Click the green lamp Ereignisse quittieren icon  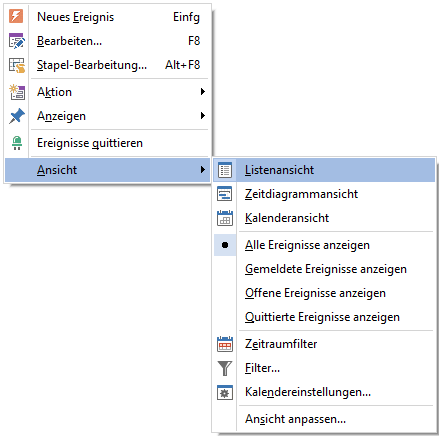point(17,143)
